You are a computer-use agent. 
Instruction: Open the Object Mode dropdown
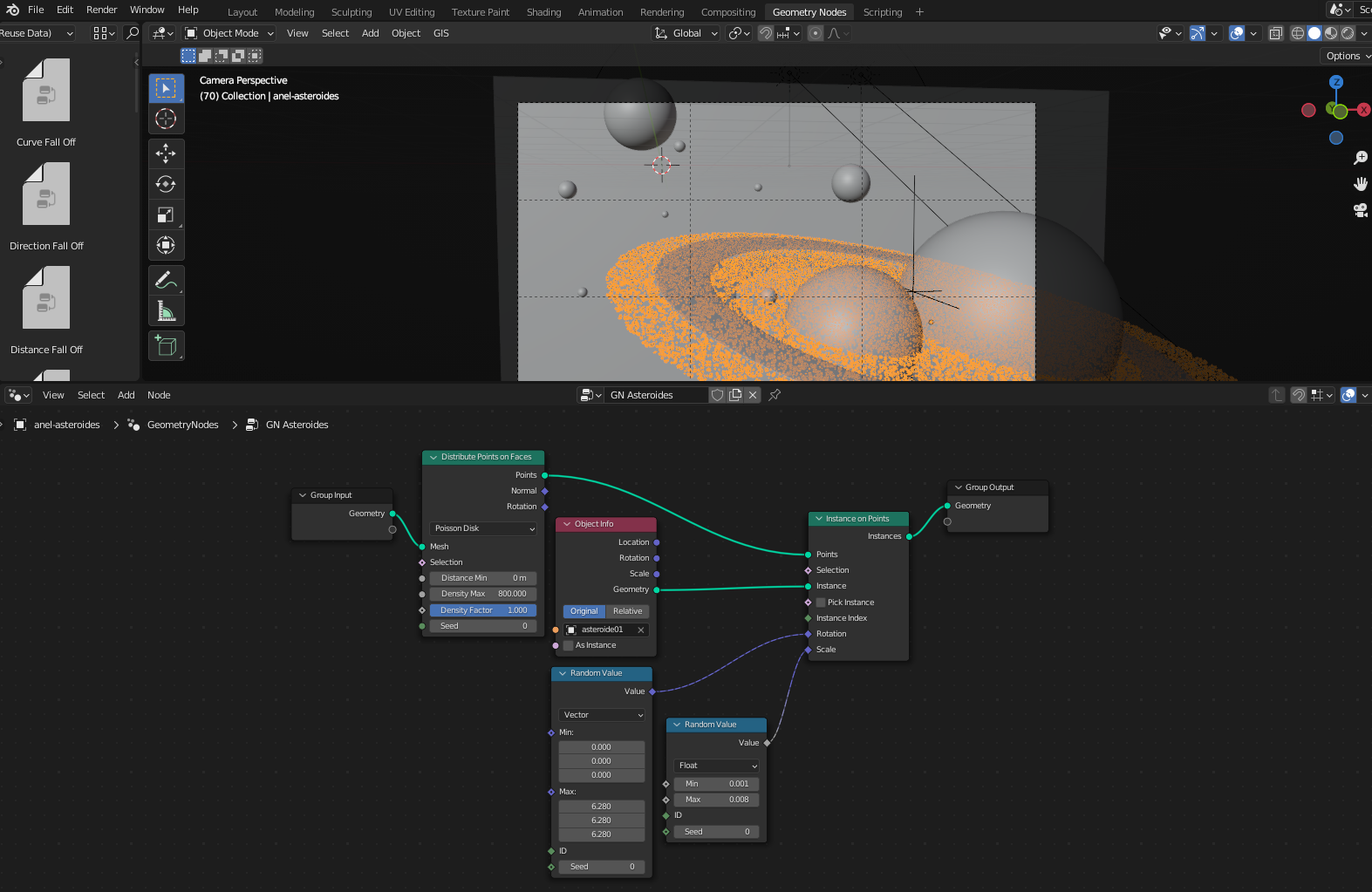(229, 33)
